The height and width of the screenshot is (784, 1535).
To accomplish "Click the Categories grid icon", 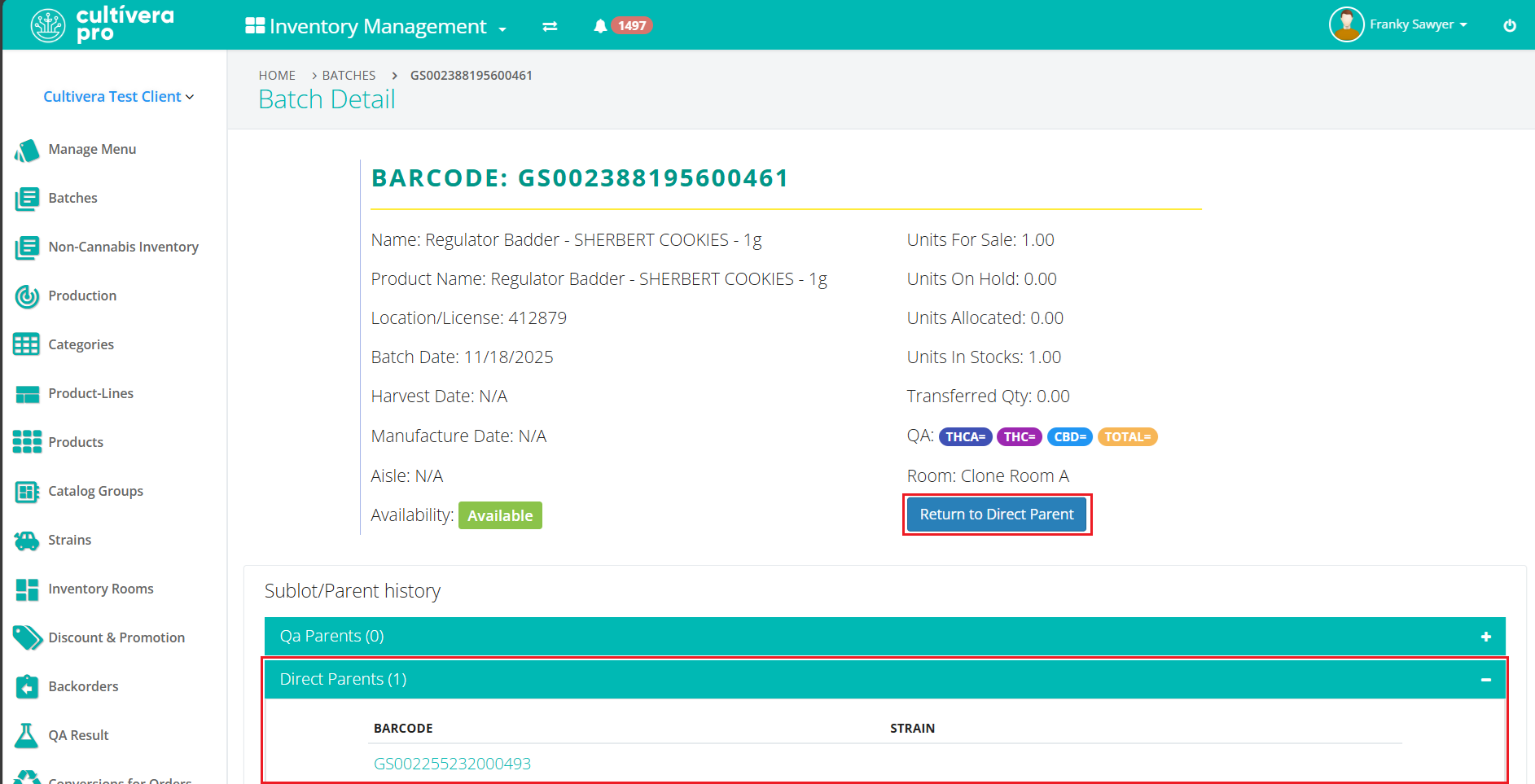I will pos(26,344).
